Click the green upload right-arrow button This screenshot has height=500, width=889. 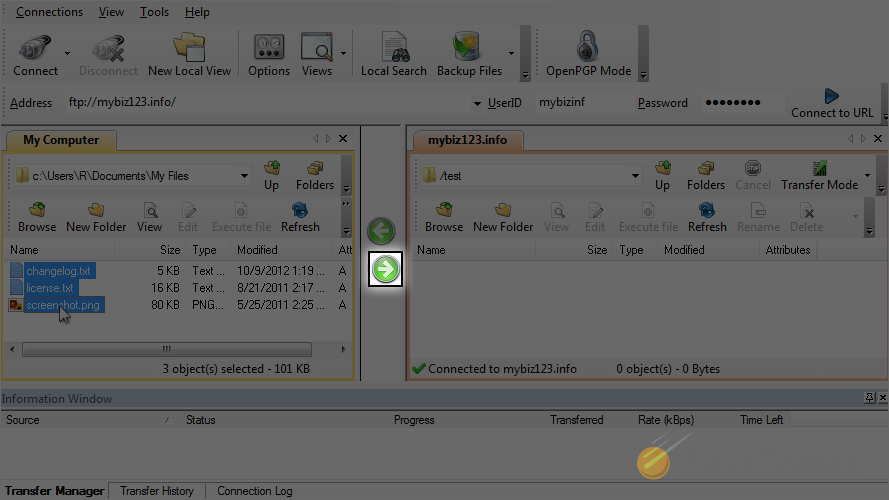click(x=385, y=269)
